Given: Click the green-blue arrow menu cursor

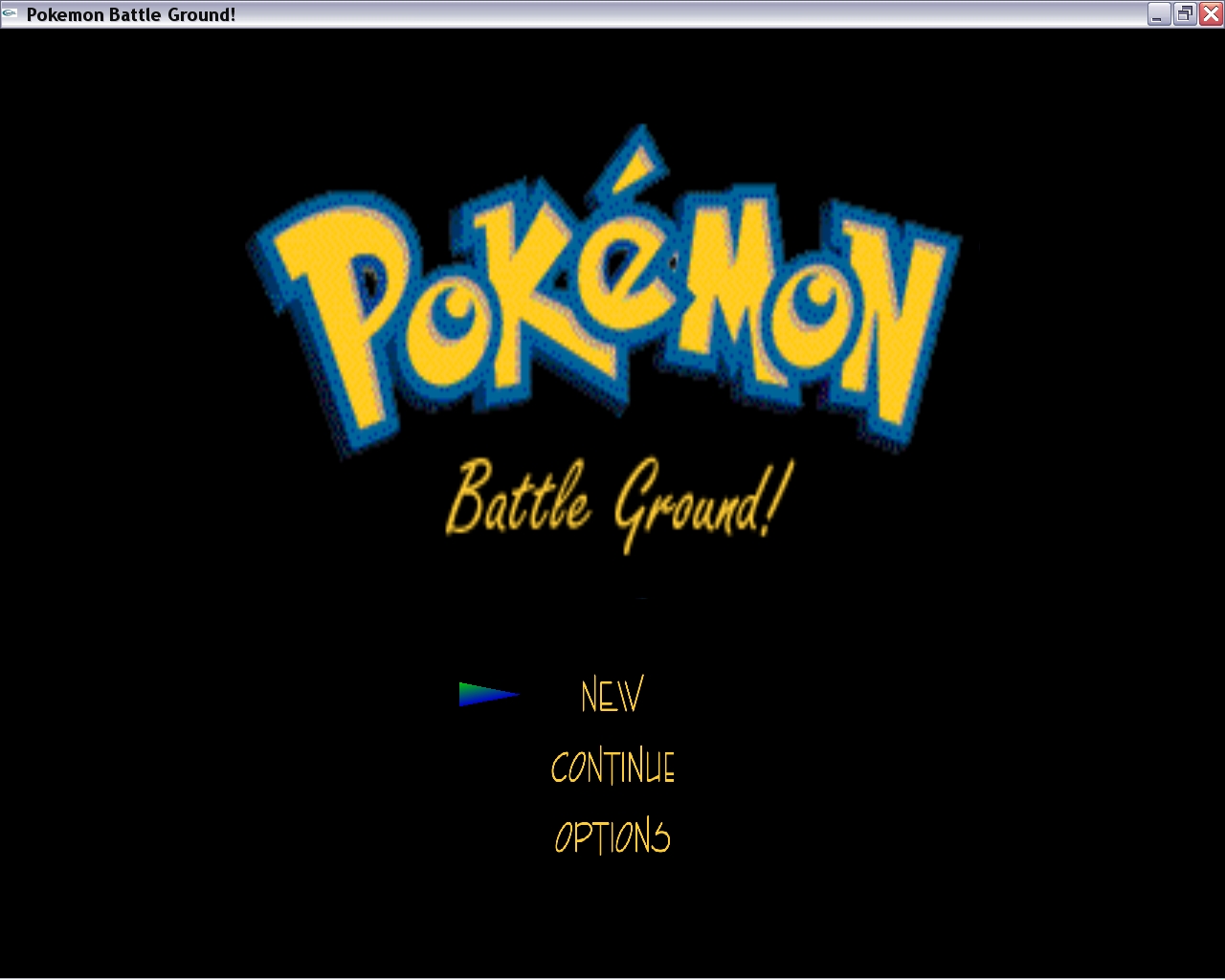Looking at the screenshot, I should [x=486, y=694].
